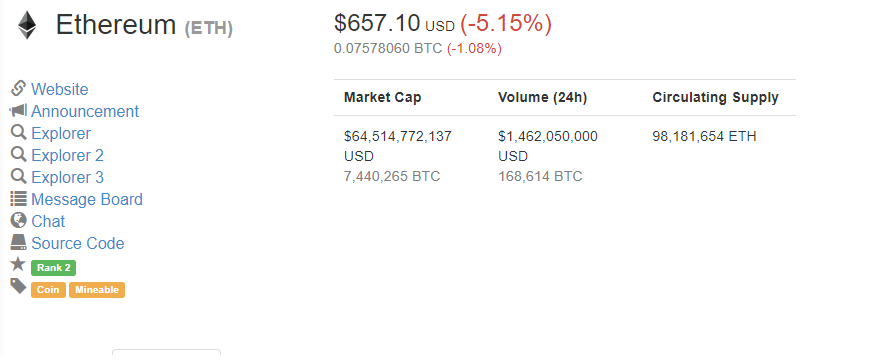Click the tag icon next to Coin
This screenshot has width=879, height=363.
(18, 286)
